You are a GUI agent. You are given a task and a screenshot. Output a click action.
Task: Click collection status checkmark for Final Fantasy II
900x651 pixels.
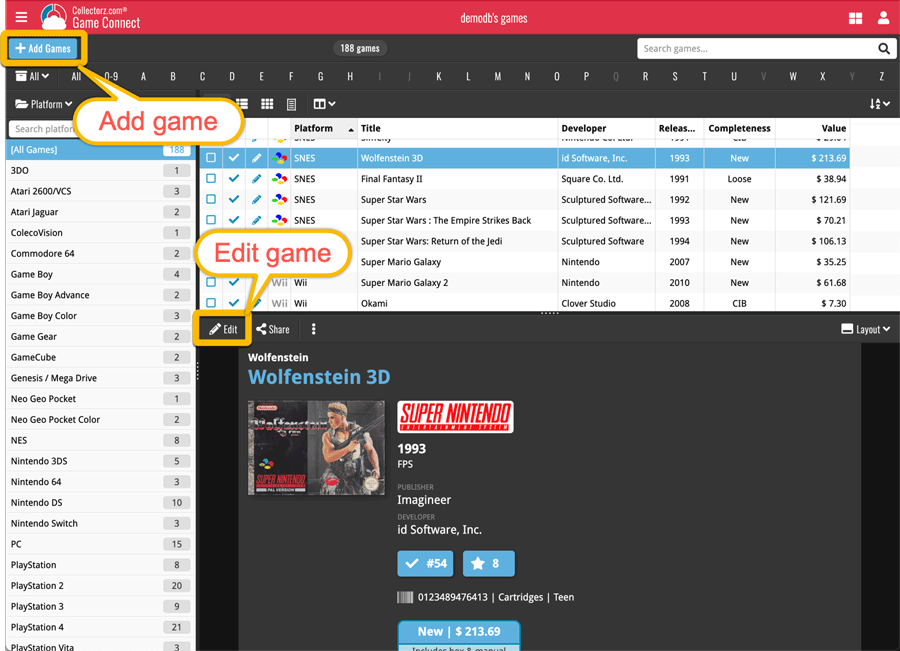[234, 179]
